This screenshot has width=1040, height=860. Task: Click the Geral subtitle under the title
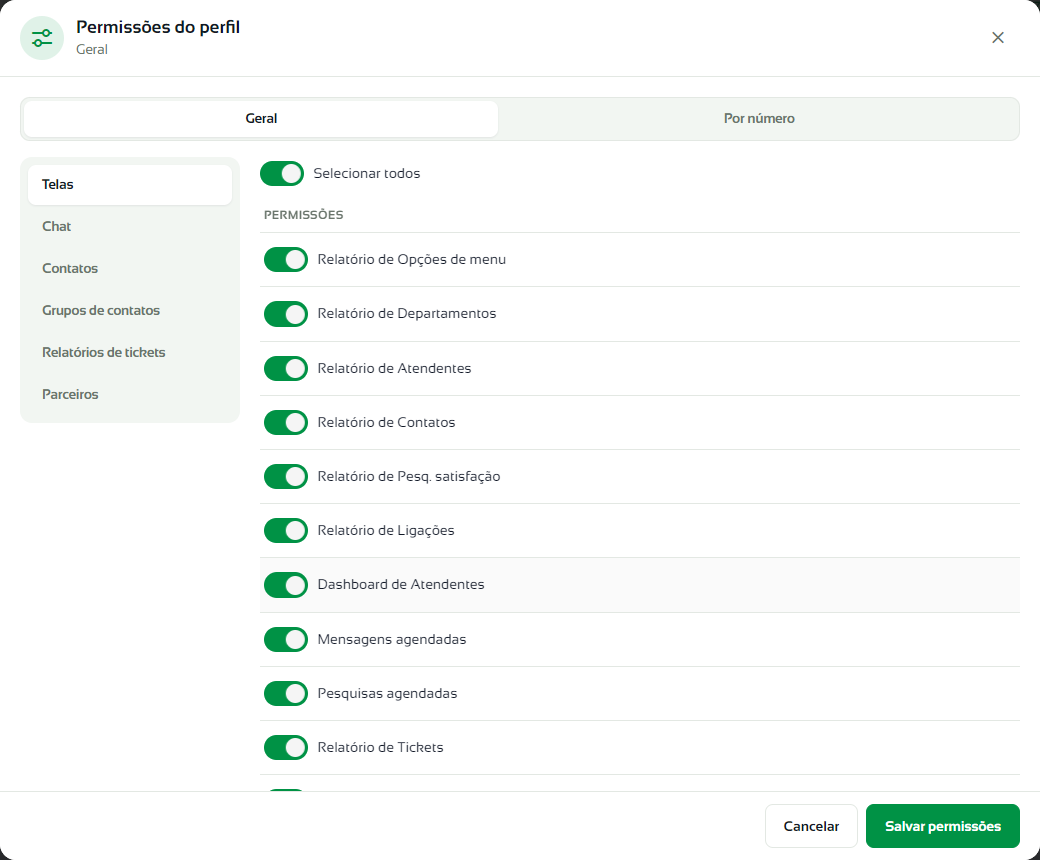pos(92,50)
